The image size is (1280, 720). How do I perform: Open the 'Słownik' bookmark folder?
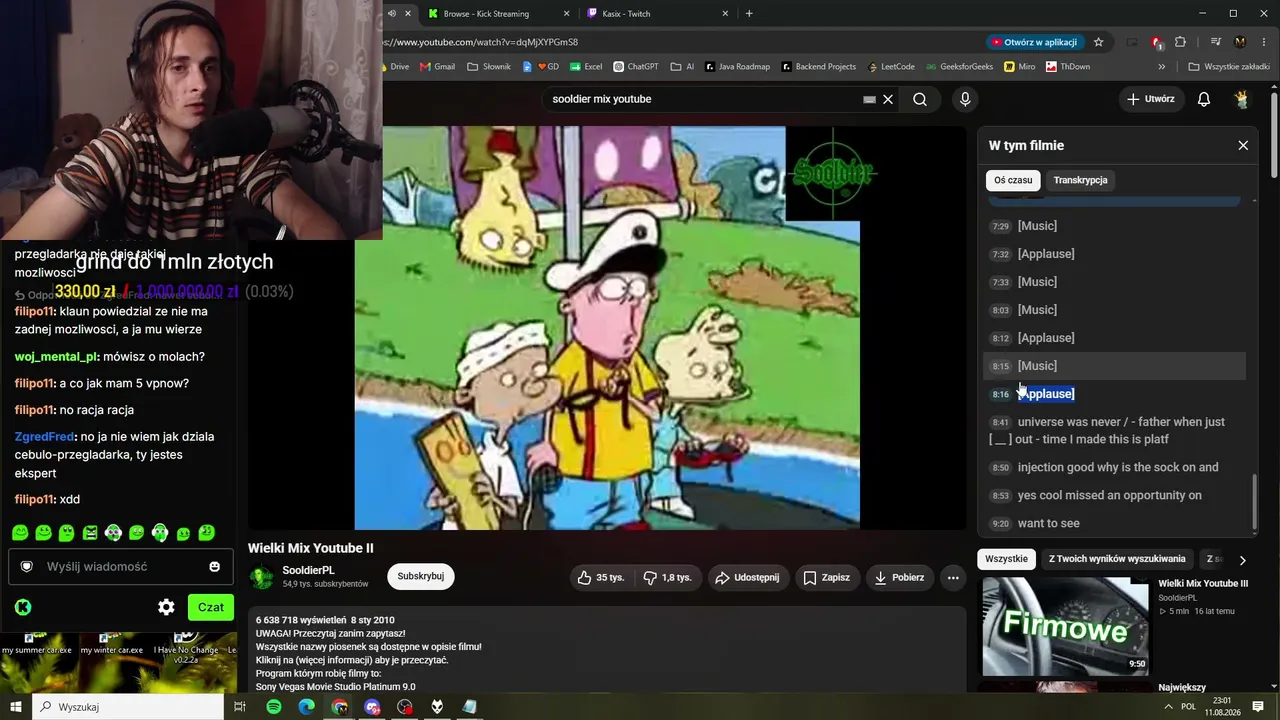[x=489, y=67]
